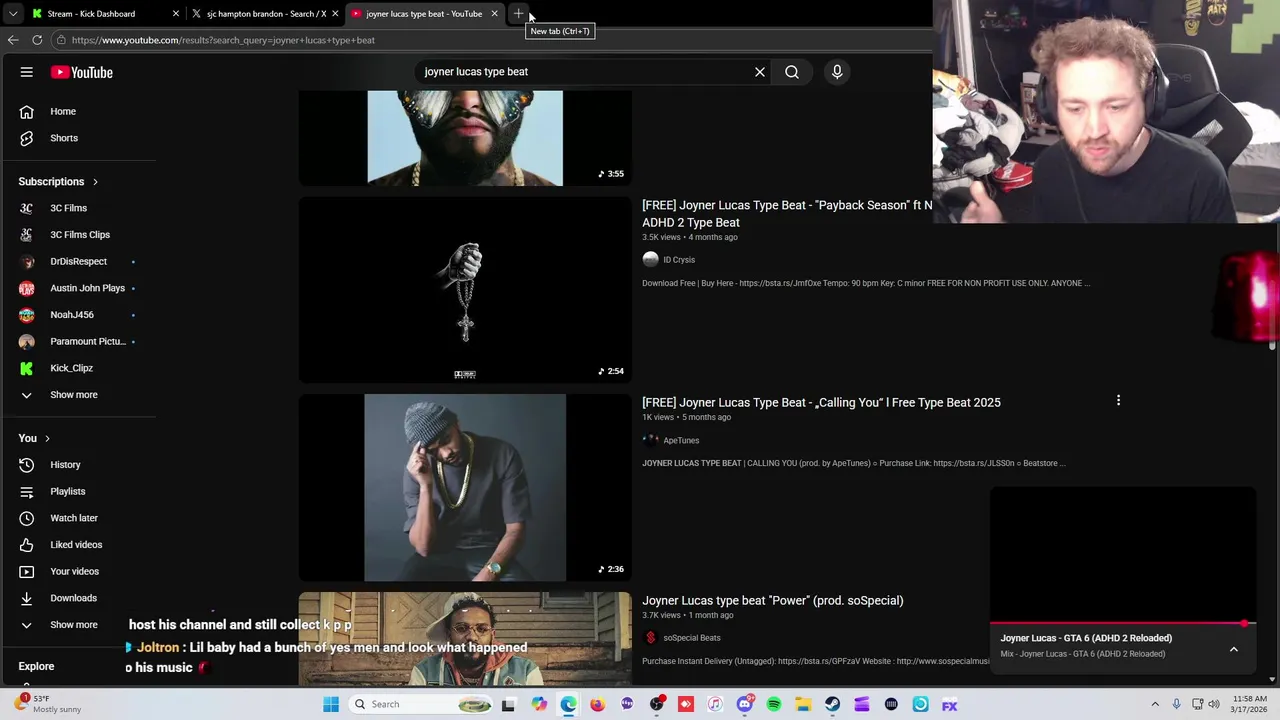This screenshot has width=1280, height=720.
Task: Click the miniplayer title 'GTA 6 (ADHD 2 Reloaded)'
Action: 1086,638
